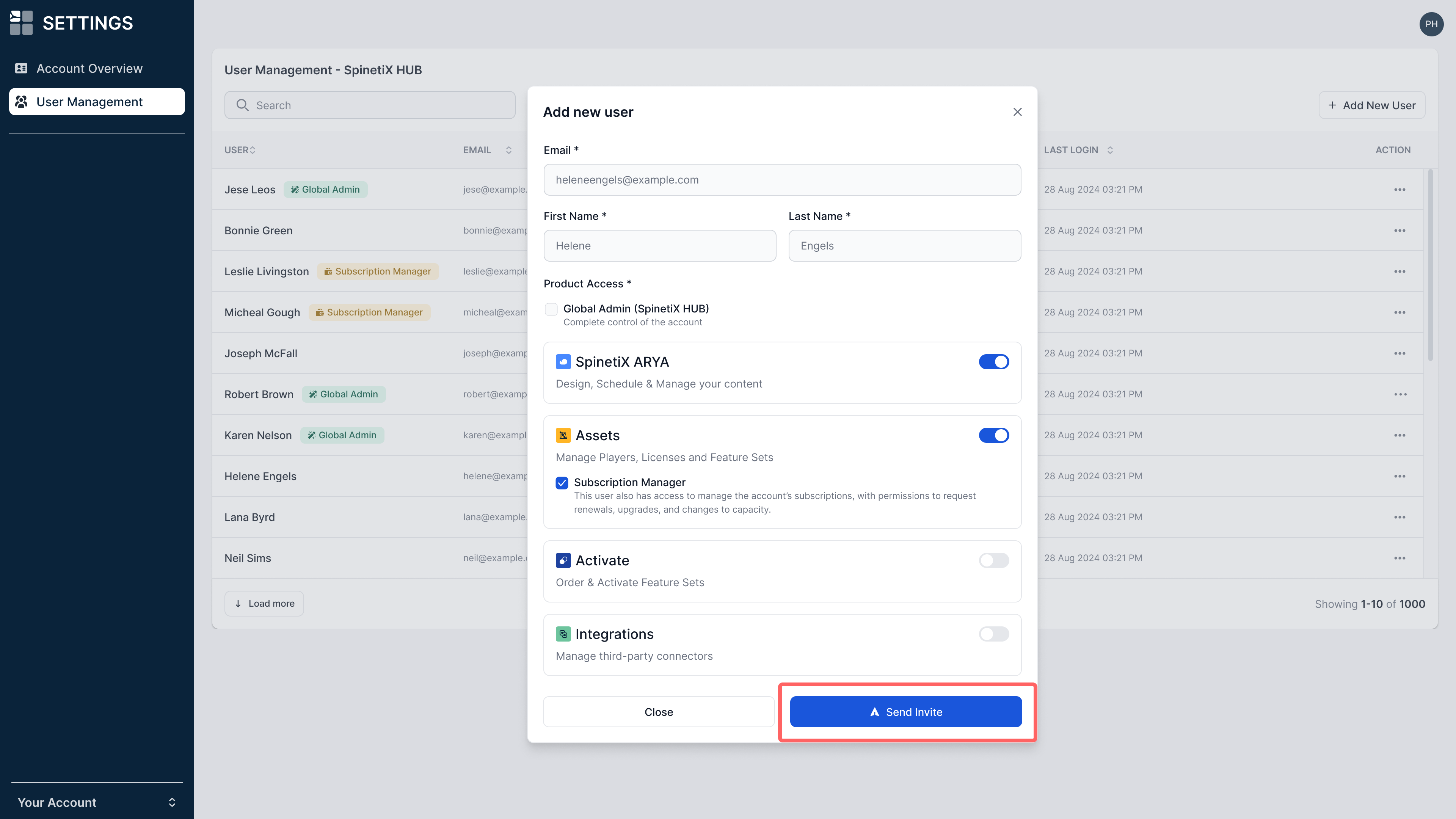Click the SpinetiX ARYA product icon
The image size is (1456, 819).
(563, 362)
